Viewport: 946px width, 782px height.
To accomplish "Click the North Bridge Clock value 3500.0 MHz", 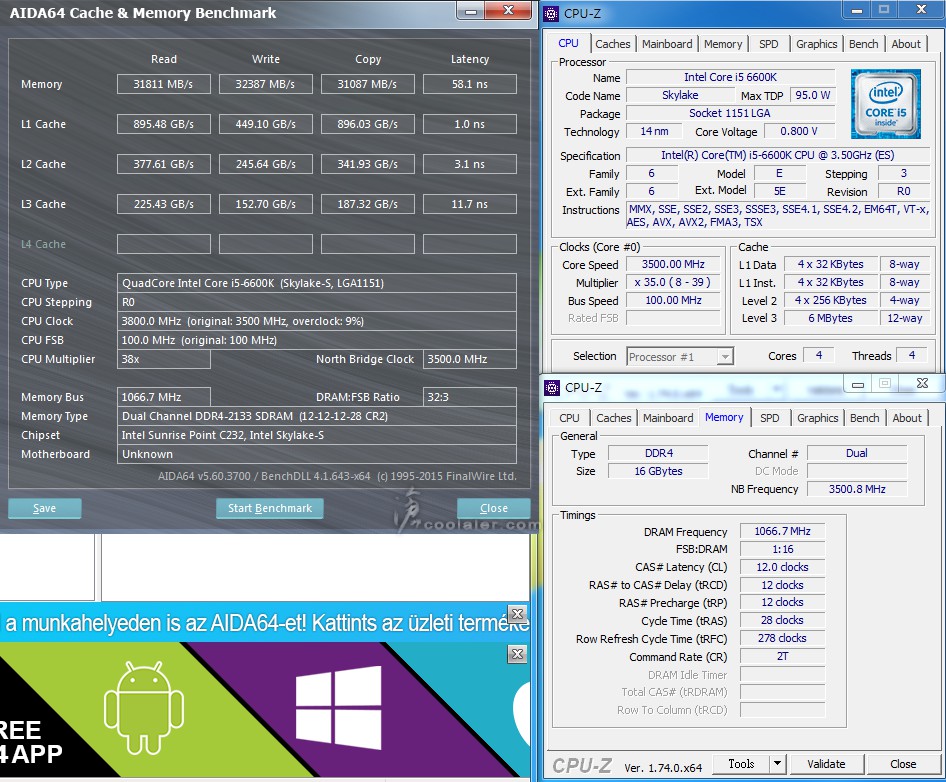I will pyautogui.click(x=469, y=359).
